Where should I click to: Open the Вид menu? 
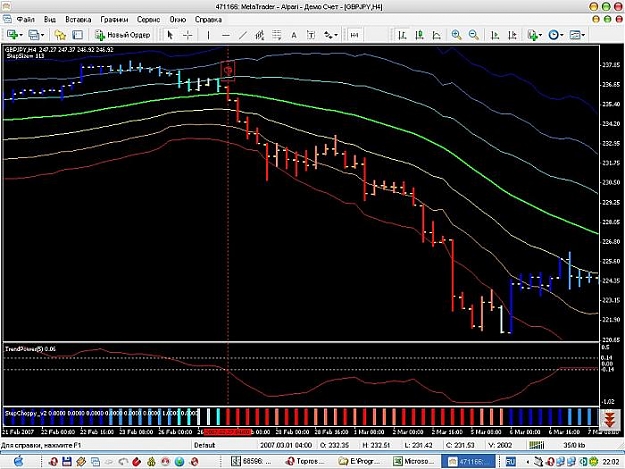pos(50,19)
